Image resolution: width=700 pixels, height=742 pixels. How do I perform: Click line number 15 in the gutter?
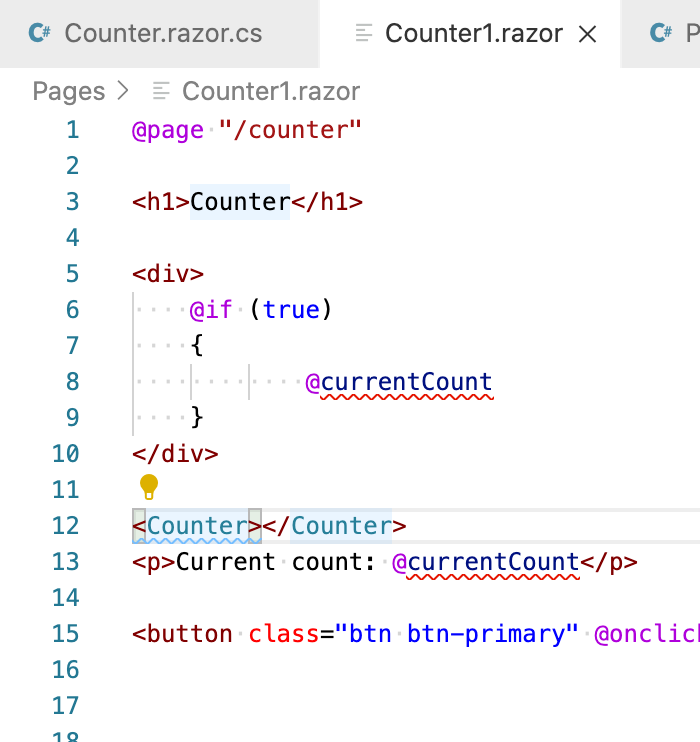point(65,634)
